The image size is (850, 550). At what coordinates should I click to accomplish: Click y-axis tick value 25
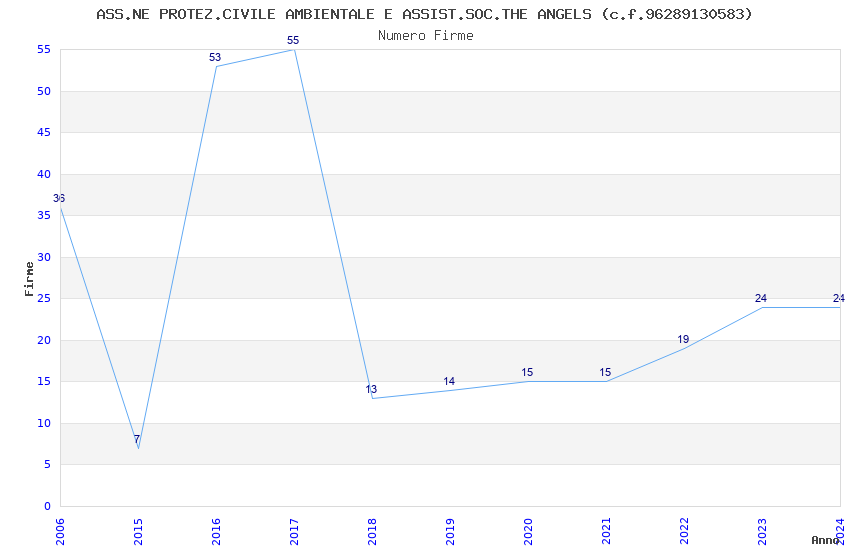tap(44, 298)
